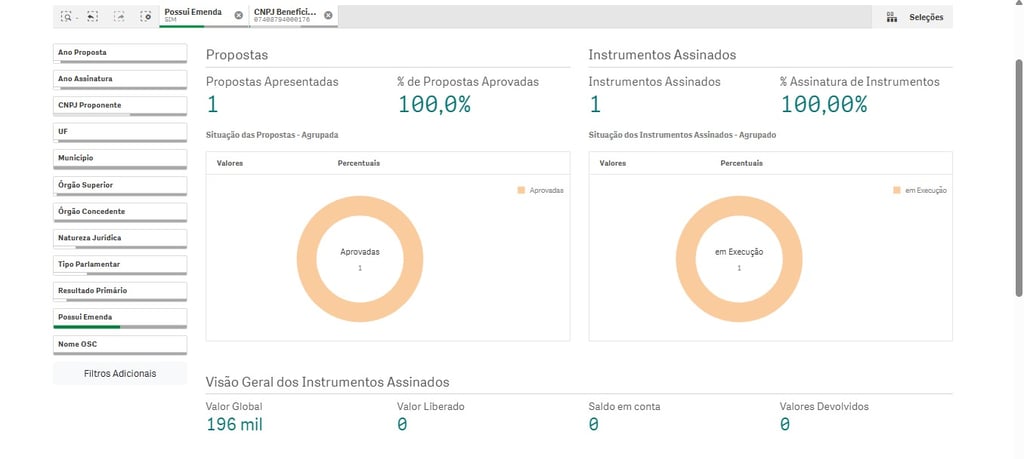Click Visão Geral dos Instrumentos Assinados heading
The width and height of the screenshot is (1024, 459).
pos(327,382)
